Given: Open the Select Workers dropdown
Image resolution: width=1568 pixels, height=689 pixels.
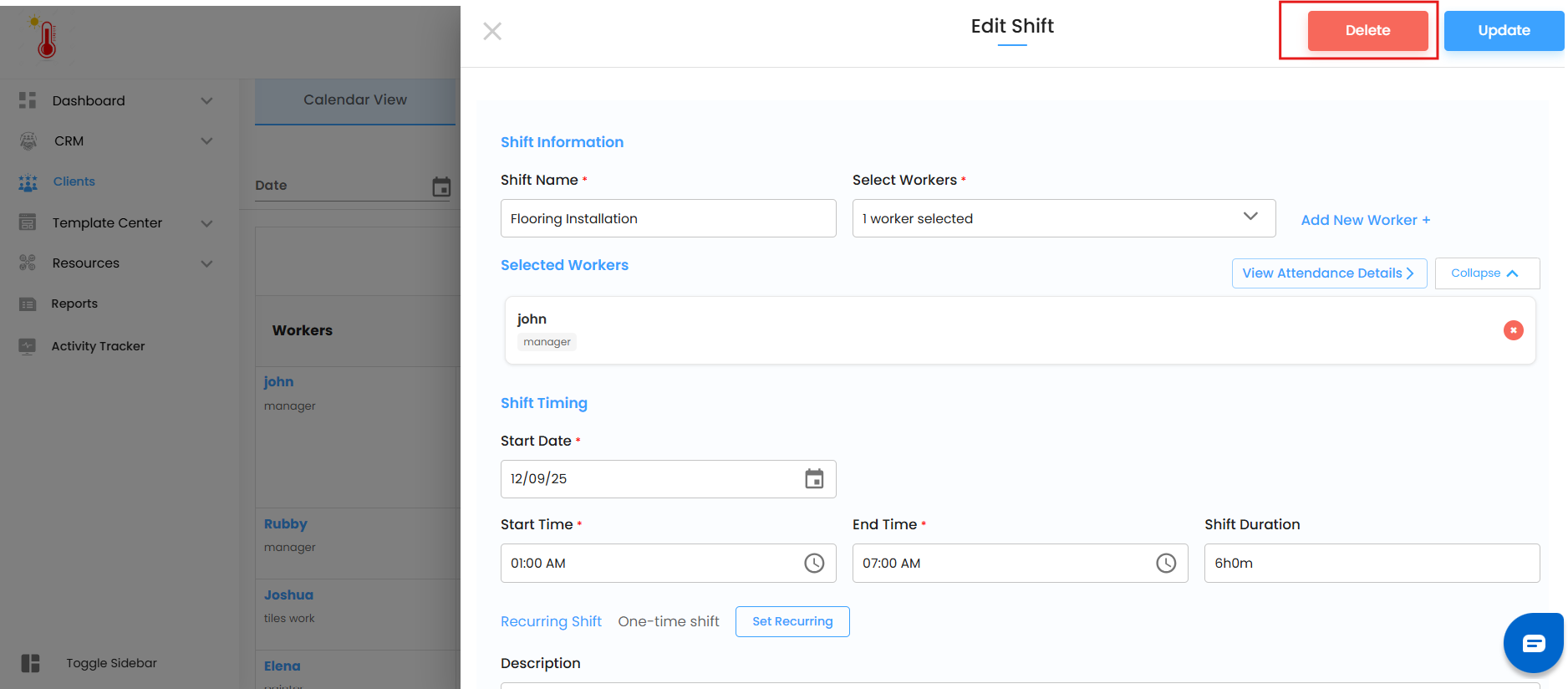Looking at the screenshot, I should 1063,218.
